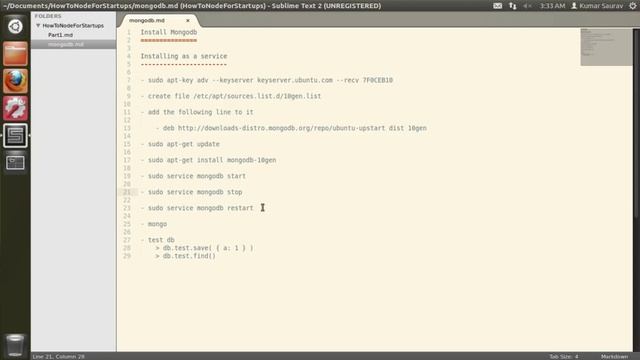
Task: Click line number 21 in the gutter
Action: (127, 192)
